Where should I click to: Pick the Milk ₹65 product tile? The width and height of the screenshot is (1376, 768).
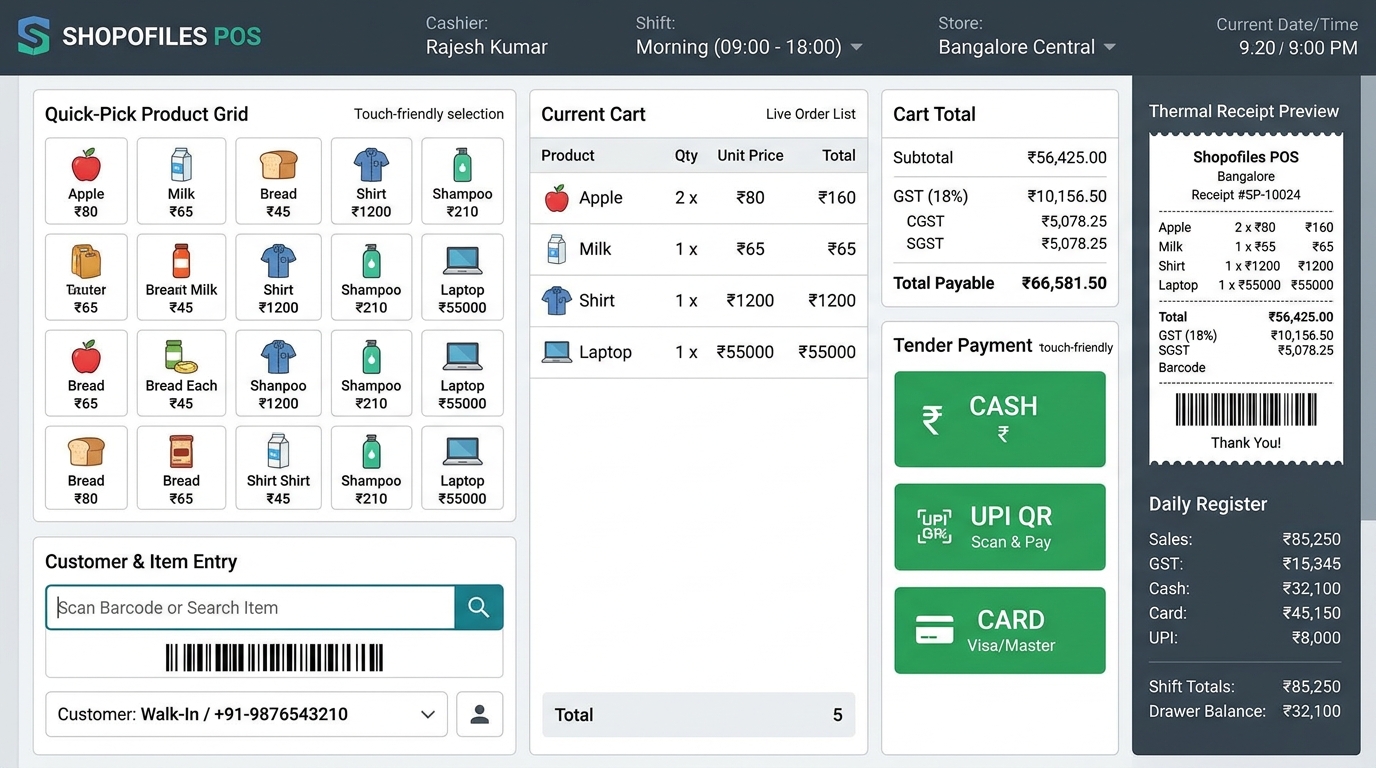tap(181, 181)
